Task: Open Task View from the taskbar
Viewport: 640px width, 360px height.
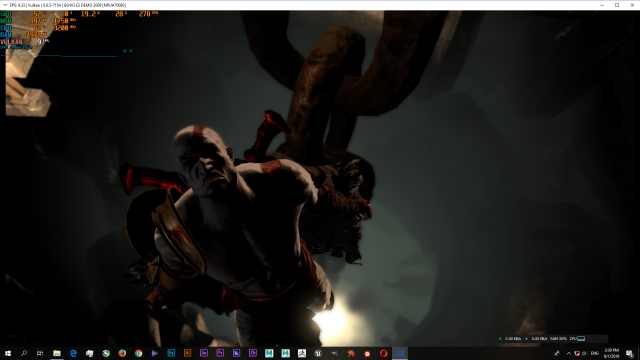Action: [x=40, y=353]
